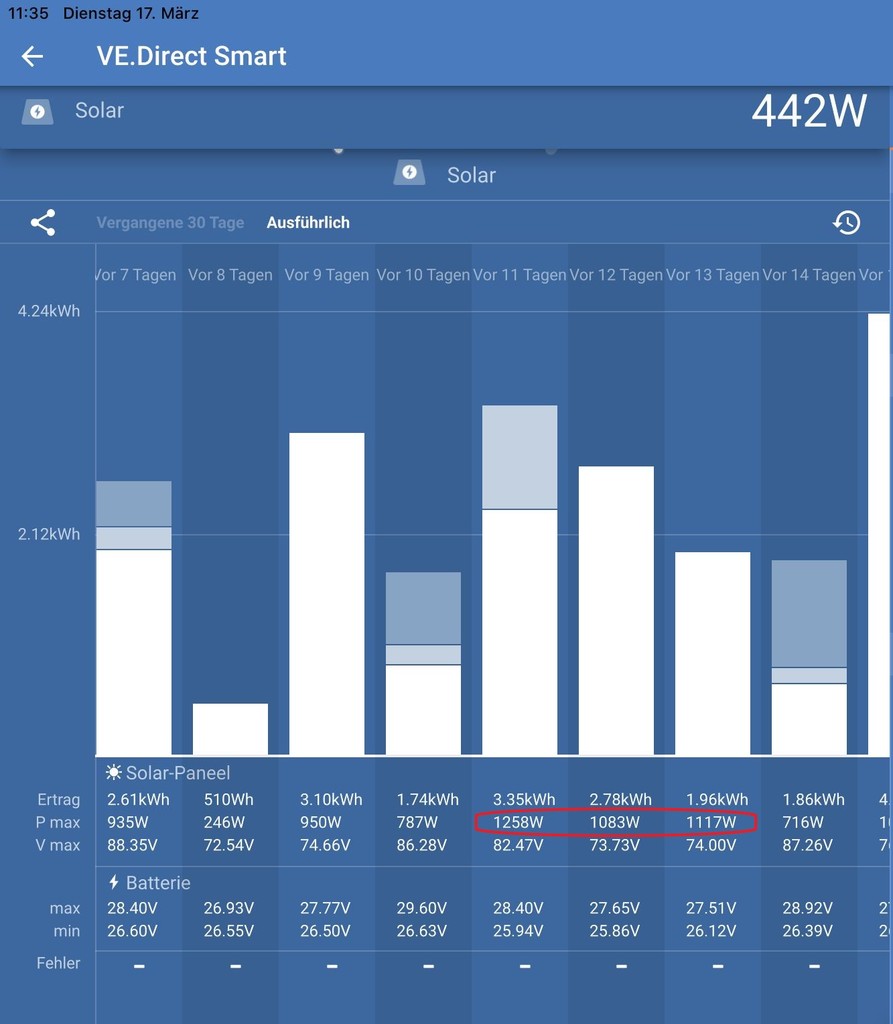893x1024 pixels.
Task: Tap the centered Solar panel icon
Action: (x=410, y=173)
